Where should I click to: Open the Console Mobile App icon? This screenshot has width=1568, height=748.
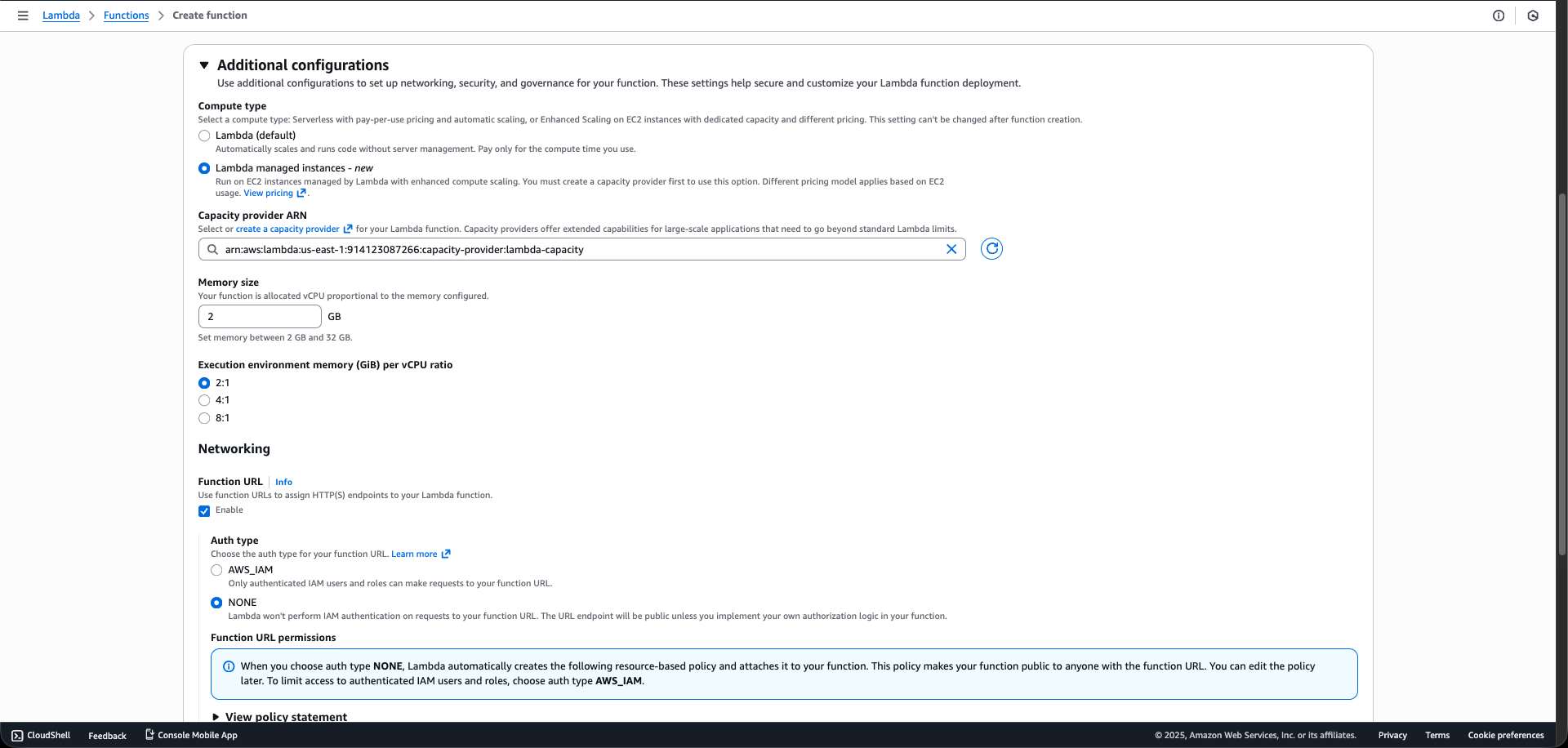pos(149,734)
